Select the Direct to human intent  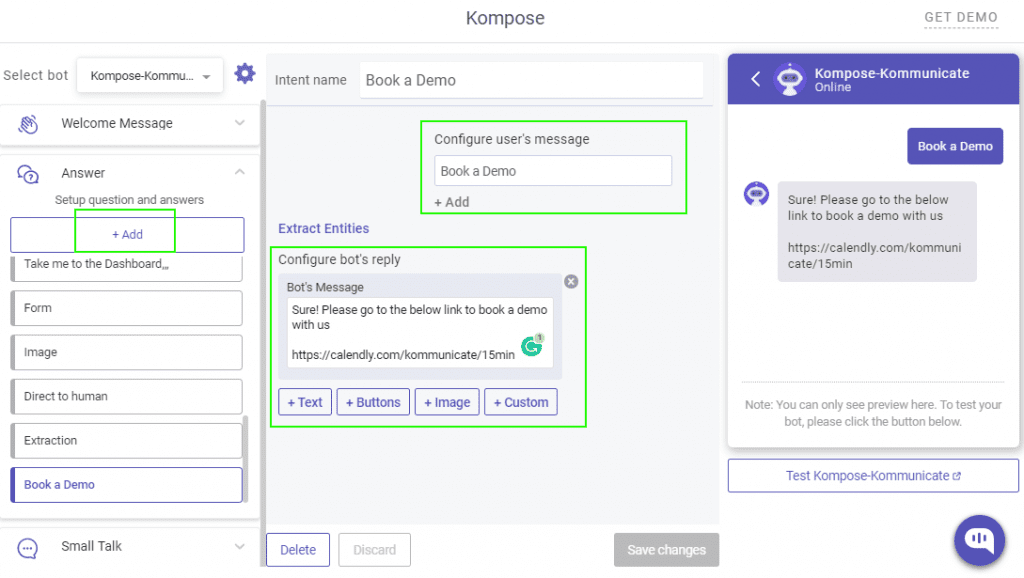pyautogui.click(x=126, y=396)
